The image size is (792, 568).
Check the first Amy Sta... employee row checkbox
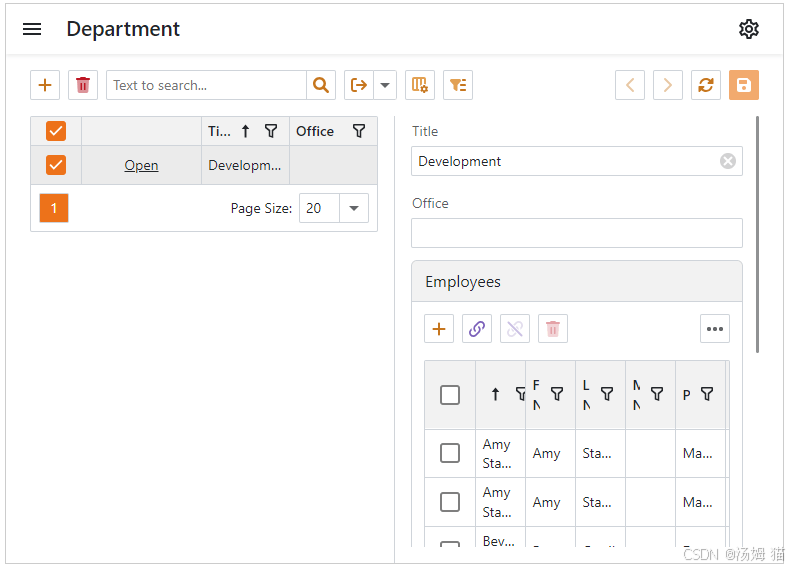click(x=450, y=453)
